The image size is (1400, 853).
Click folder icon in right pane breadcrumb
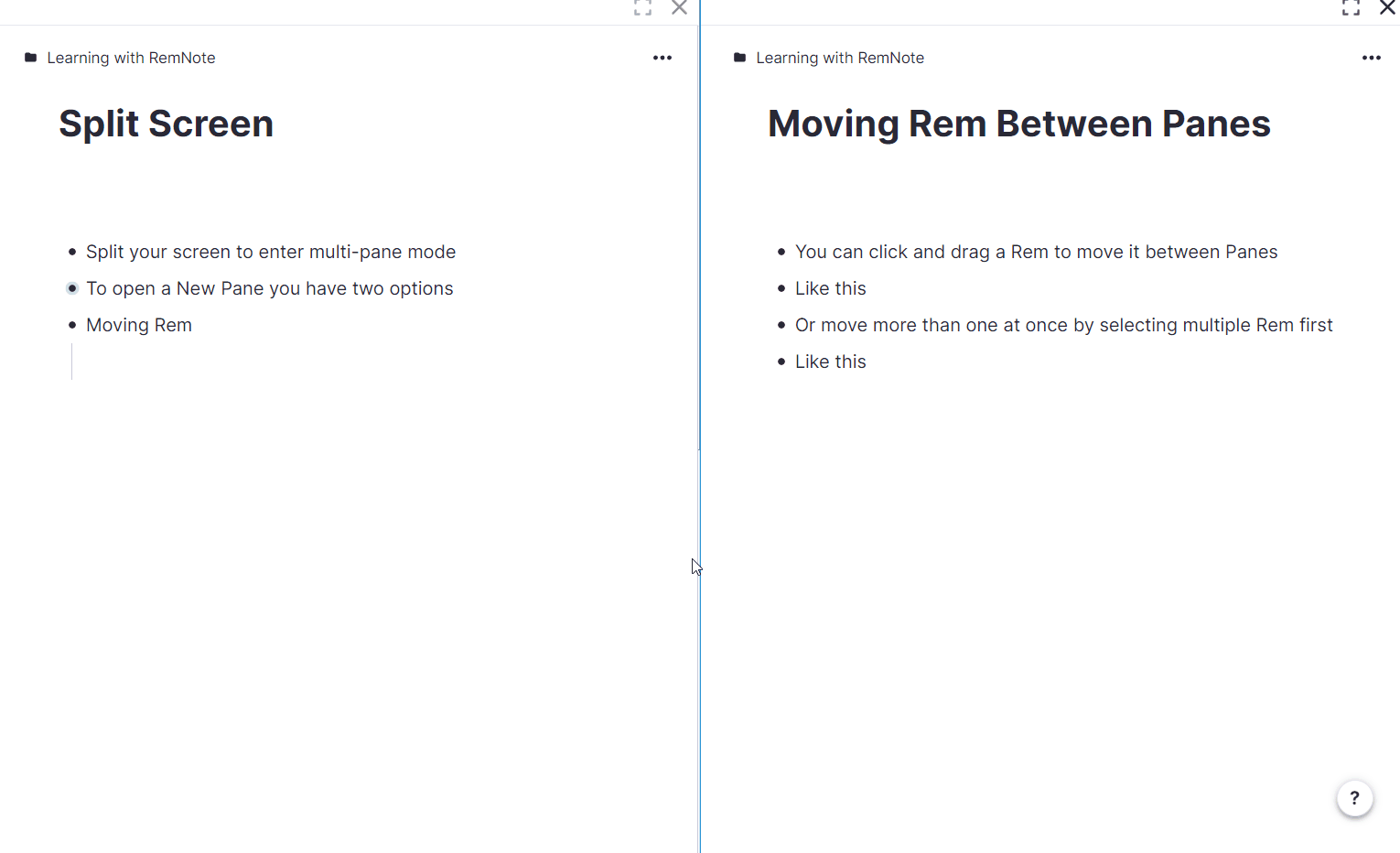point(740,58)
